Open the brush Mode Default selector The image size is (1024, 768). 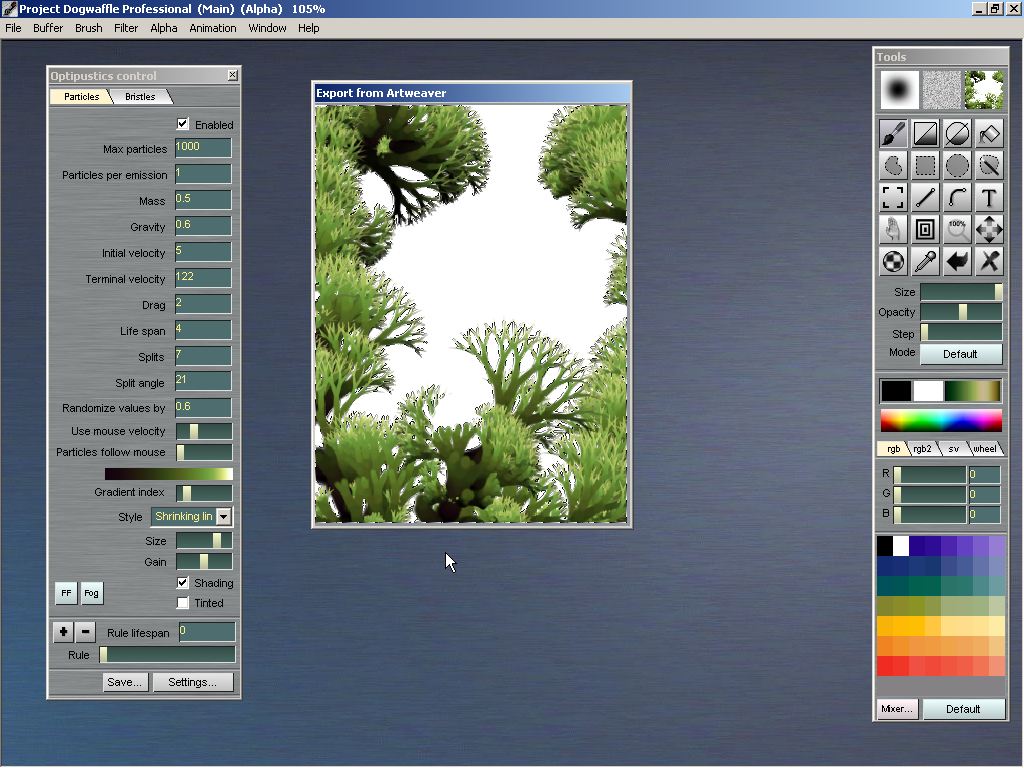click(x=960, y=354)
